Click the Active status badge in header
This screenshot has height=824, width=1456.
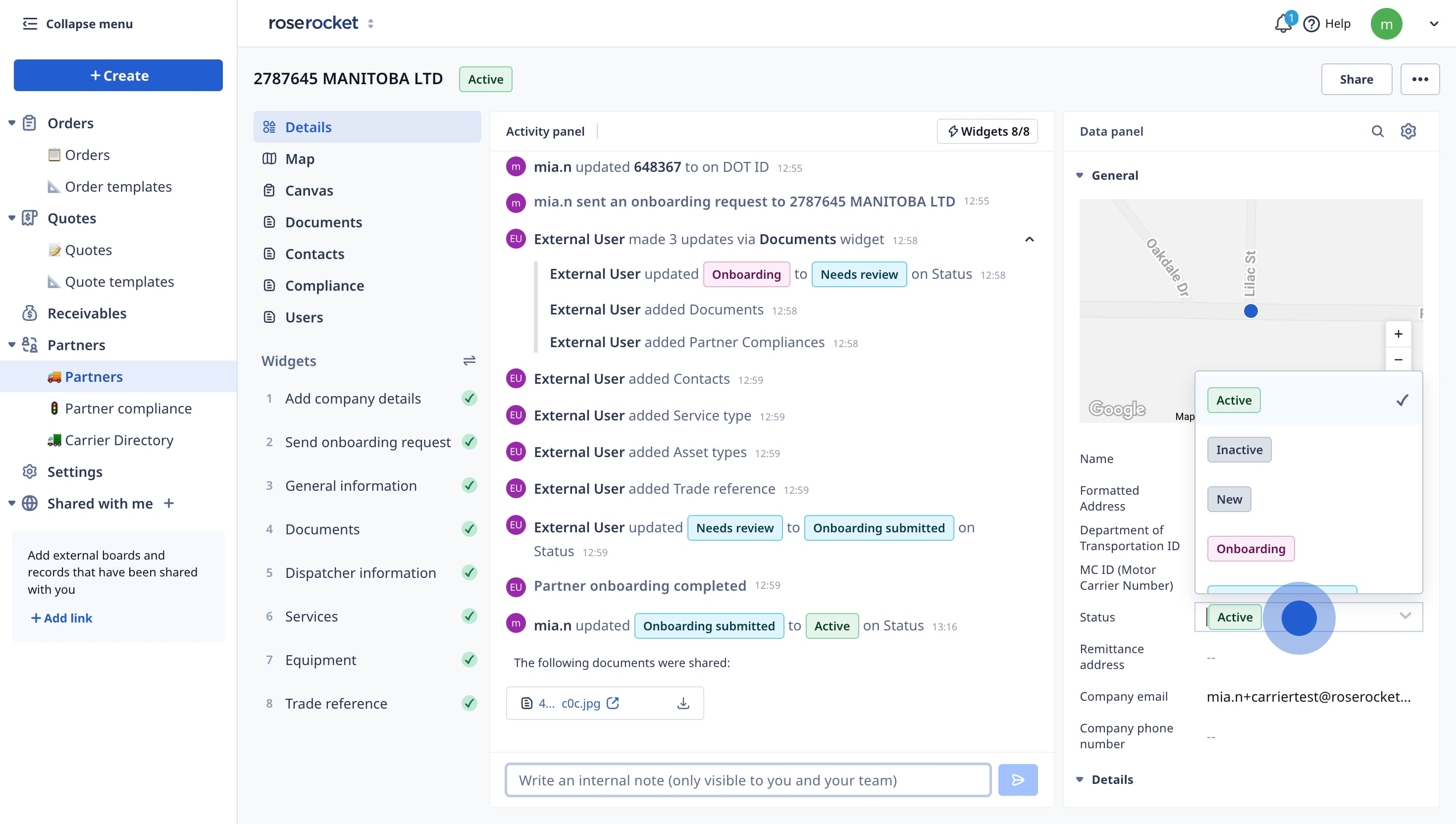point(485,79)
